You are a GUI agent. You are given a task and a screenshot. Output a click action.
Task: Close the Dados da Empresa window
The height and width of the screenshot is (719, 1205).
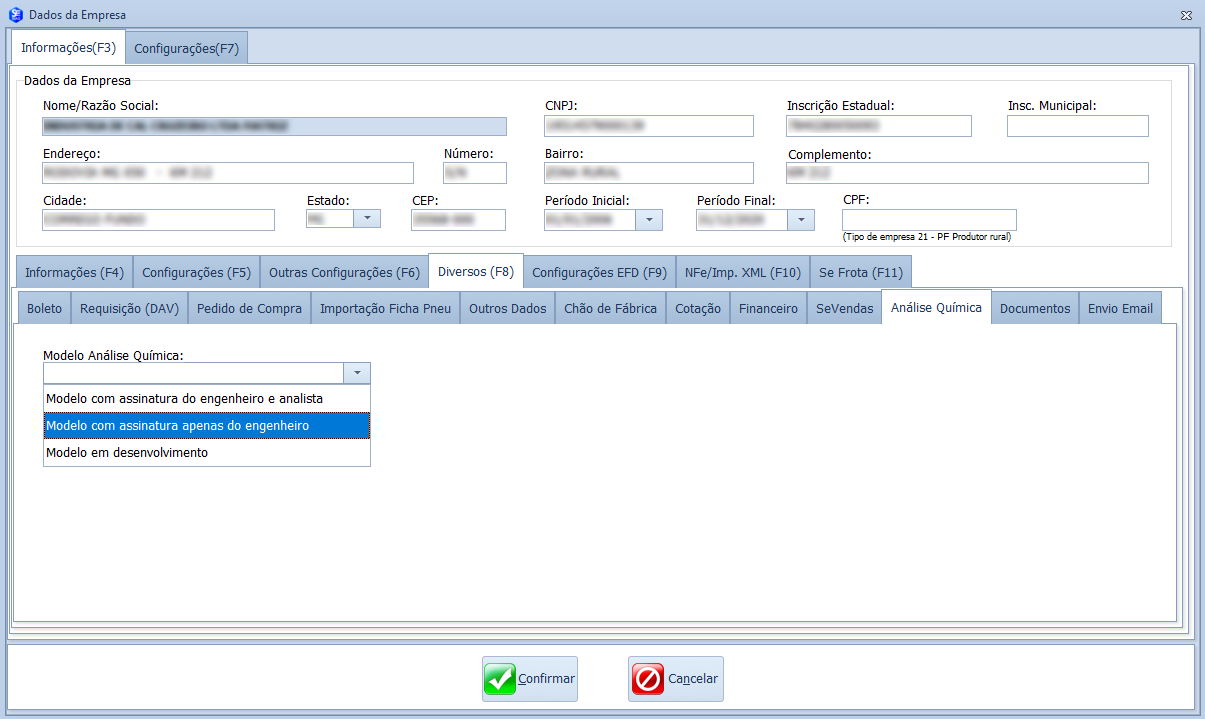(1186, 15)
